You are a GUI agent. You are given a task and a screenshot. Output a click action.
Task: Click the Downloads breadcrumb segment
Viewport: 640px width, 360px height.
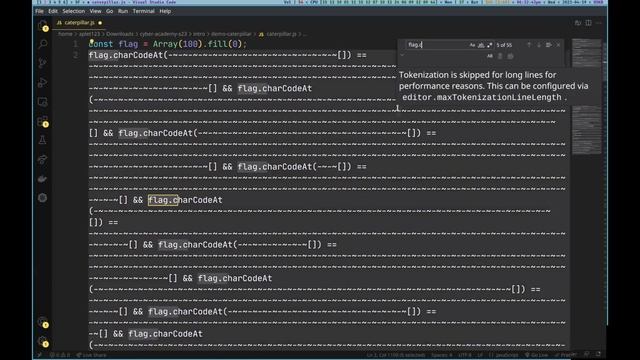click(120, 34)
